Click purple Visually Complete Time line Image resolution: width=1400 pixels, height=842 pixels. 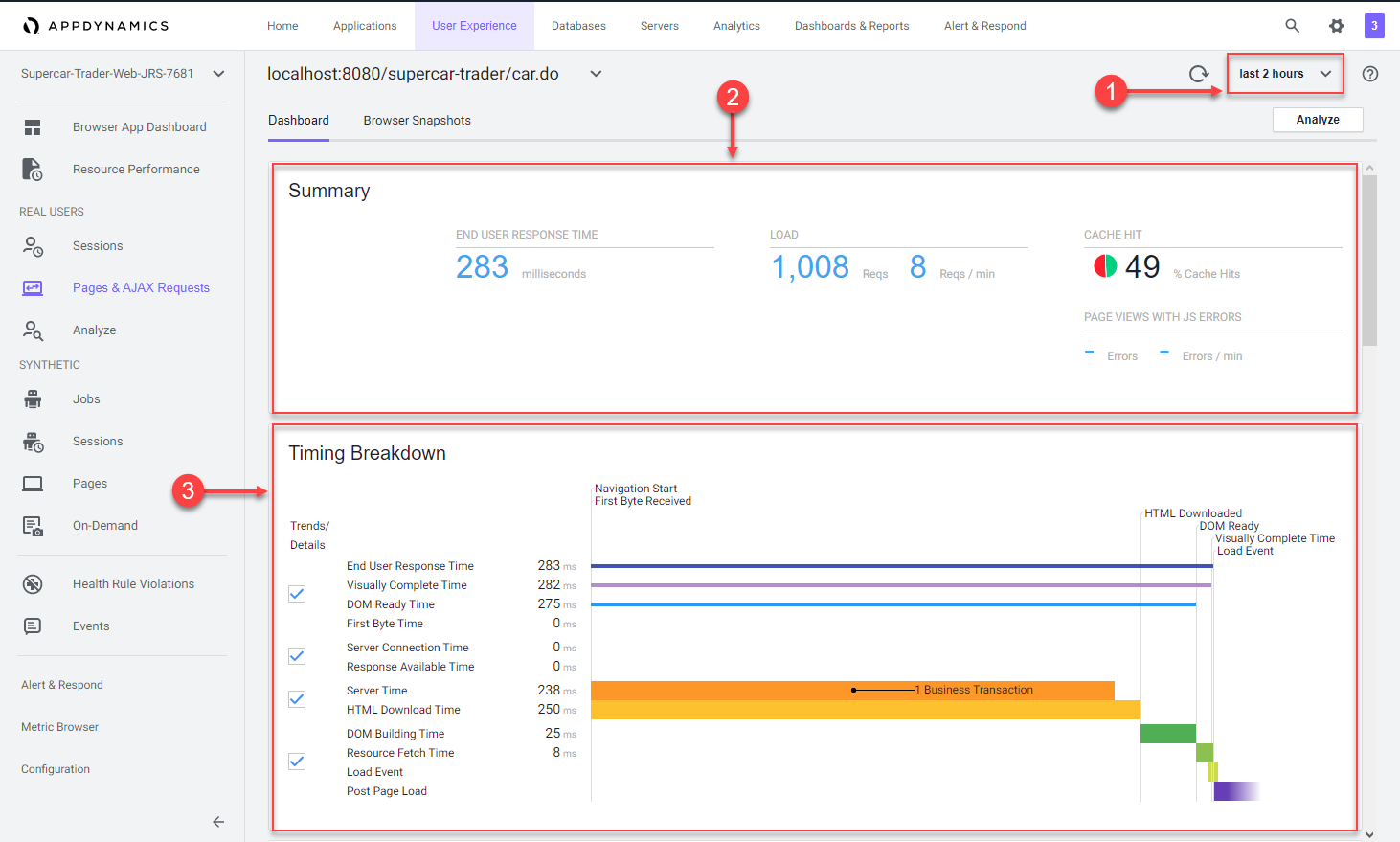point(901,585)
